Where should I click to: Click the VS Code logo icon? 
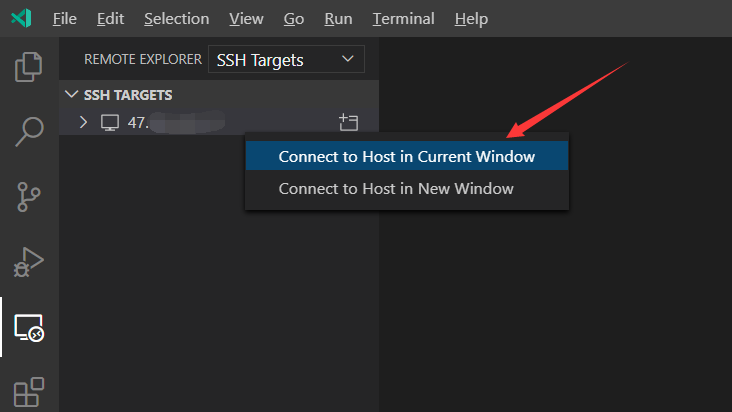coord(21,19)
